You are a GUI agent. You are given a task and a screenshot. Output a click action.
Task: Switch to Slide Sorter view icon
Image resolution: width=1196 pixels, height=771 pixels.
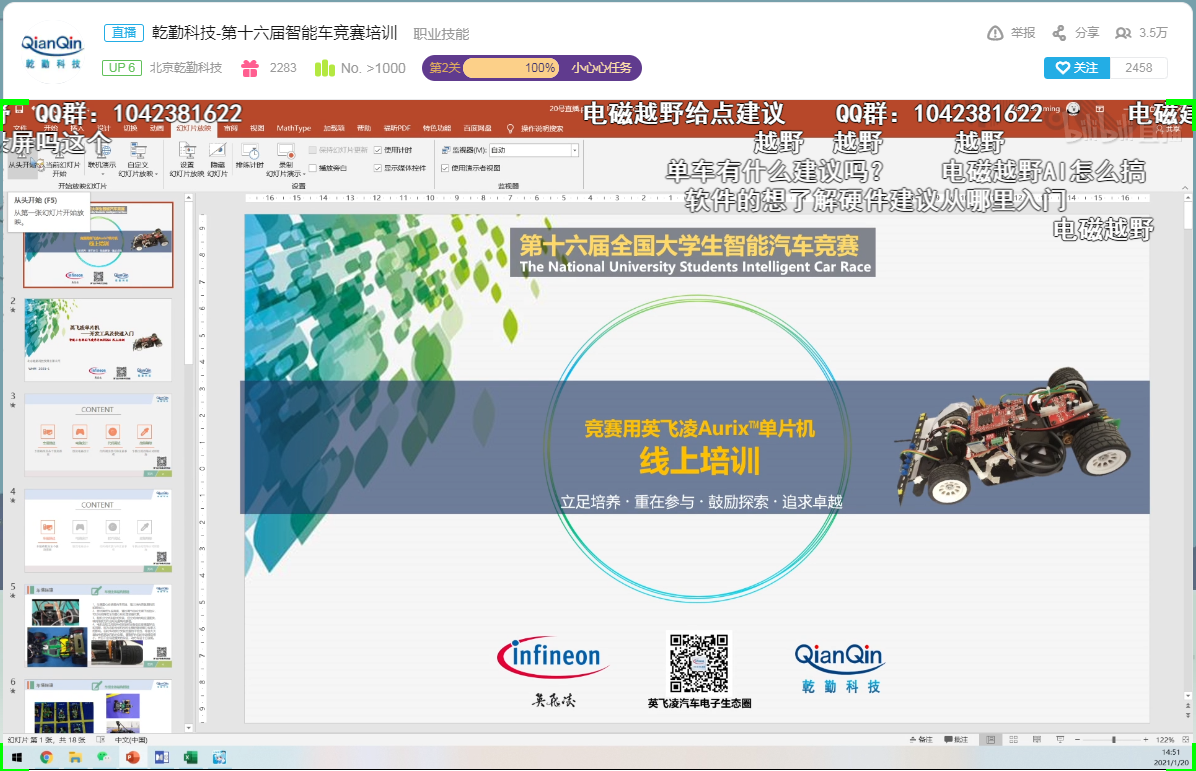(x=1014, y=740)
